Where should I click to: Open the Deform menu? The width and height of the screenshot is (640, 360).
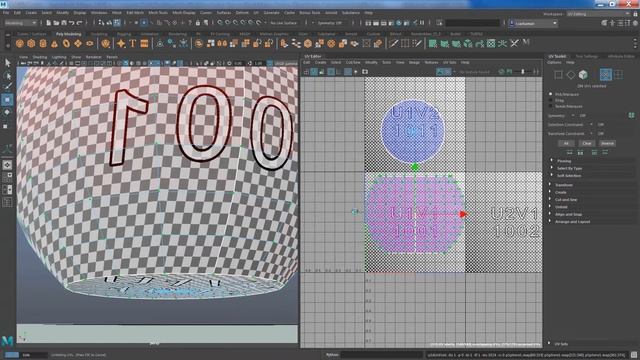pyautogui.click(x=242, y=13)
